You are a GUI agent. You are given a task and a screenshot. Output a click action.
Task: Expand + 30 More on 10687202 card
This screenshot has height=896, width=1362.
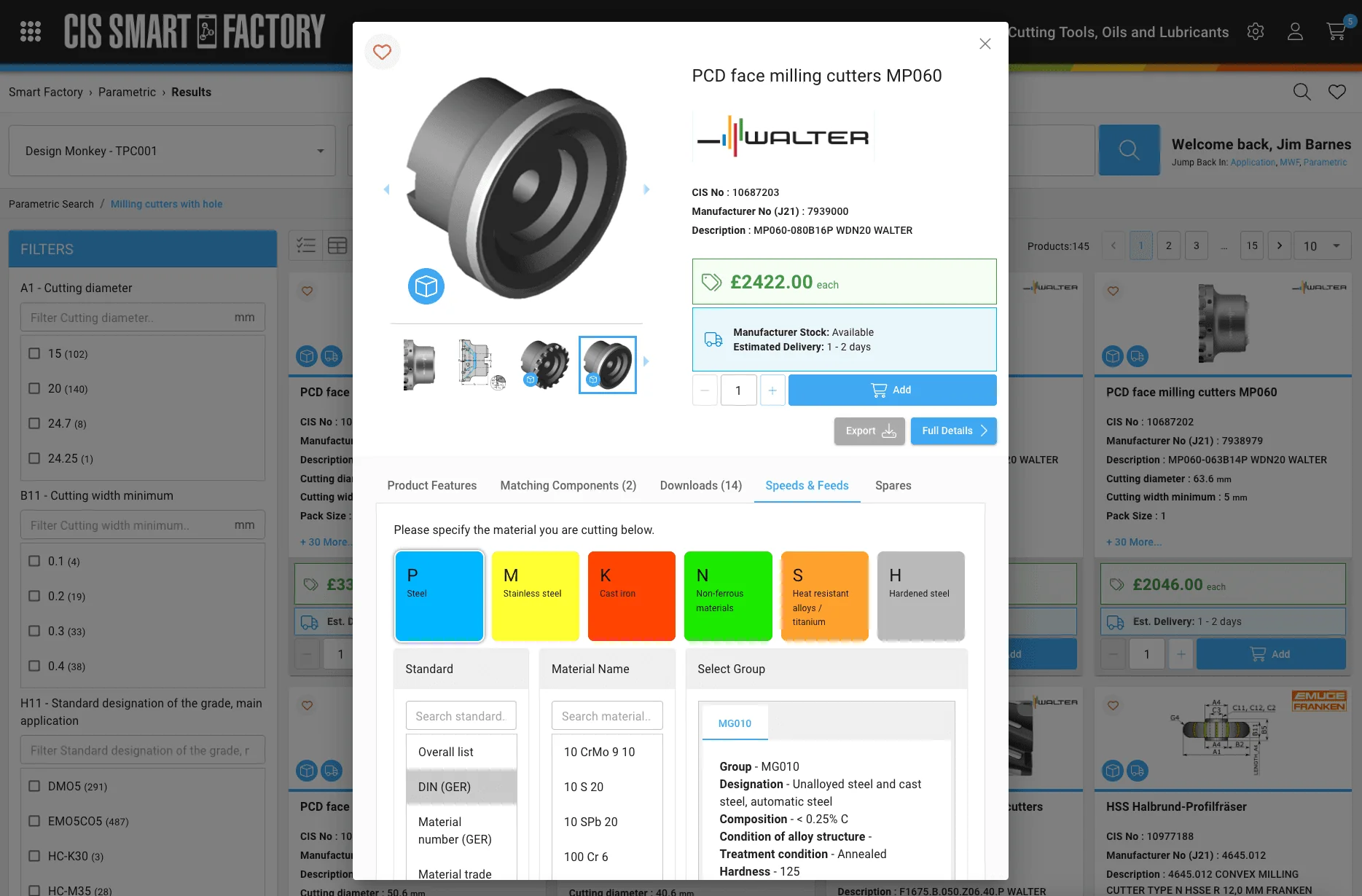pyautogui.click(x=1134, y=542)
